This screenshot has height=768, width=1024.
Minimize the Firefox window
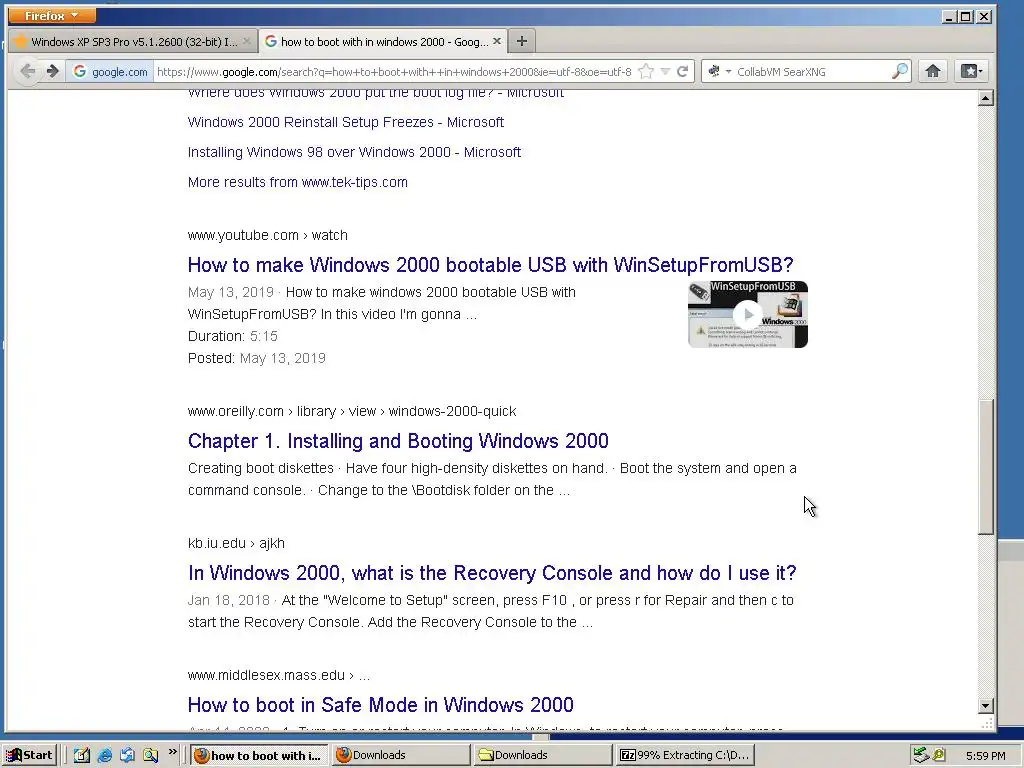point(949,16)
